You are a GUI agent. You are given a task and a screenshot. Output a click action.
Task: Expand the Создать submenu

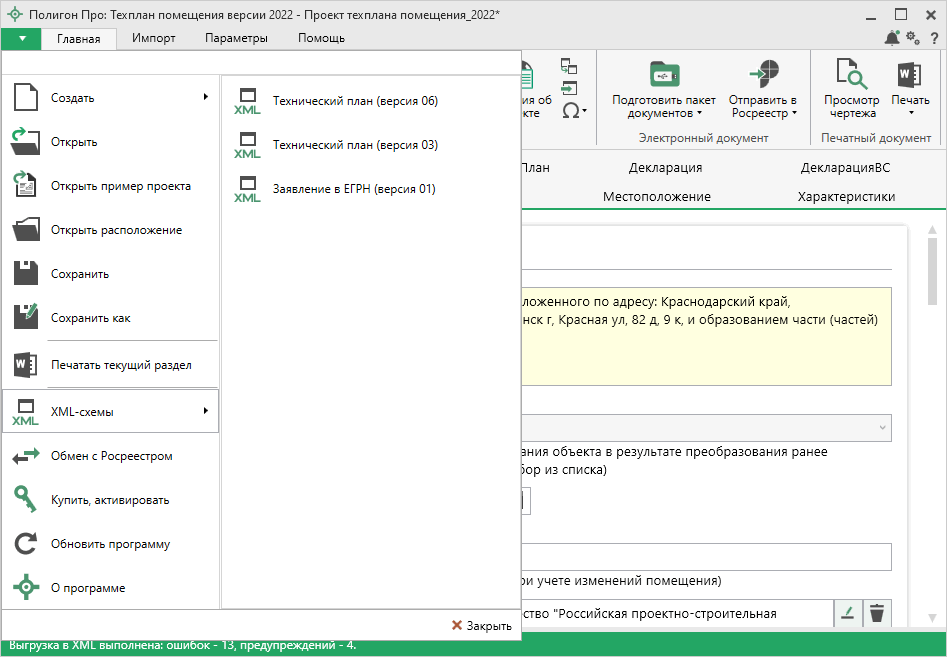[110, 98]
